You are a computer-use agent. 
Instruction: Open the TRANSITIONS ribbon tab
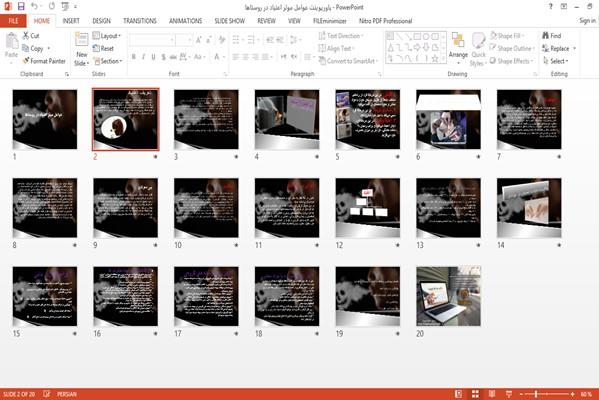(x=139, y=21)
